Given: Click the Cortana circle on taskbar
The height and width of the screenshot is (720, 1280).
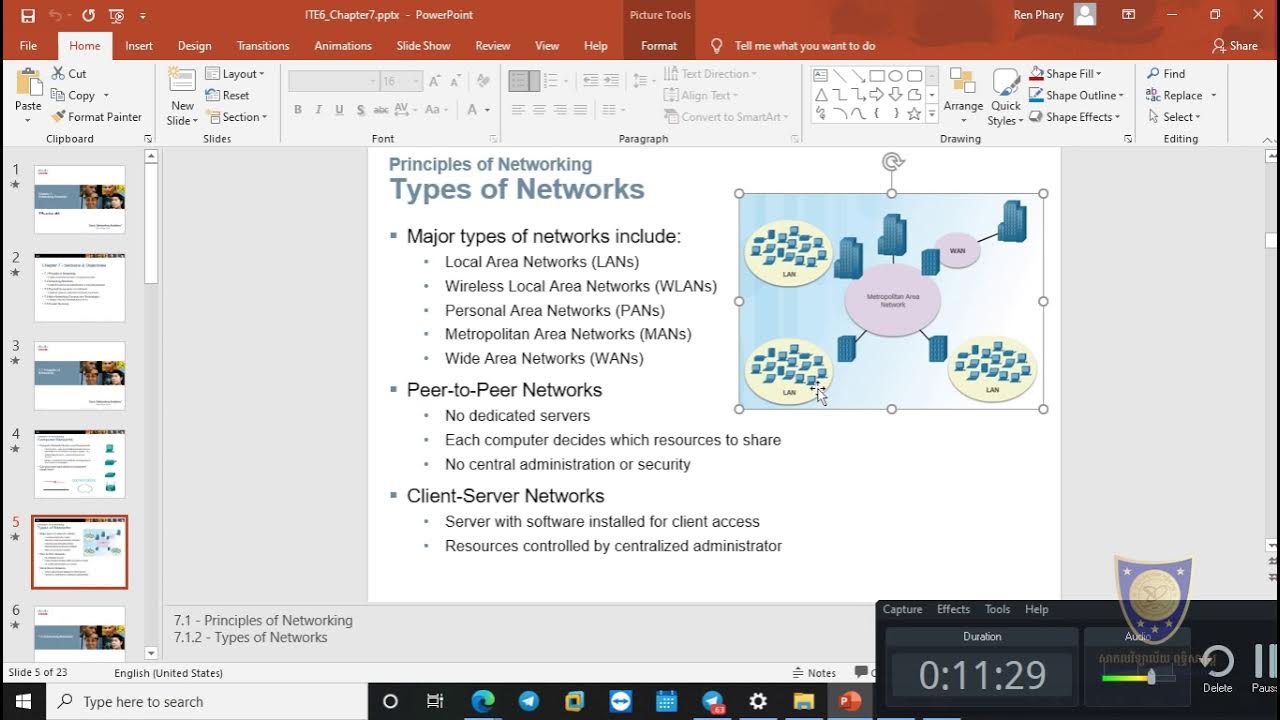Looking at the screenshot, I should pos(390,701).
